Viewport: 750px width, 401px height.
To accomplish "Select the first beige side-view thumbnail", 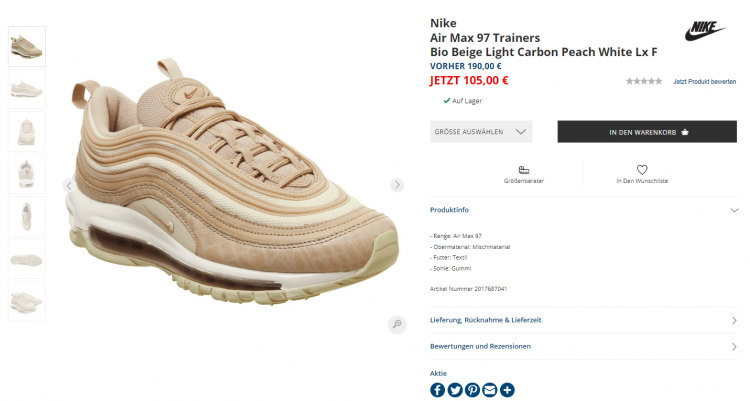I will point(27,46).
